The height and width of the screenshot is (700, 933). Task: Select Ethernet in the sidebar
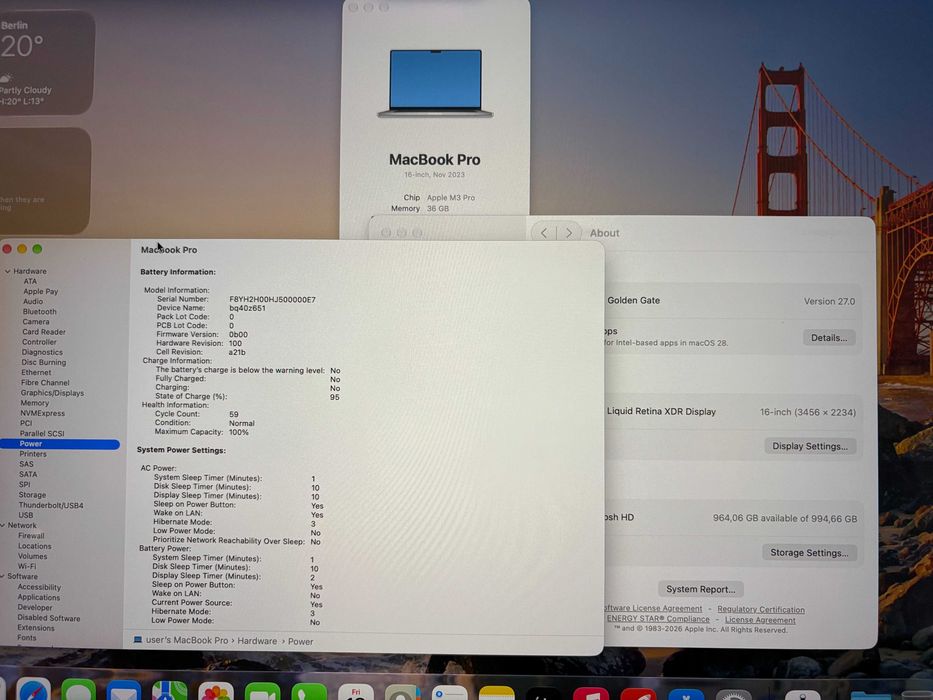[36, 373]
